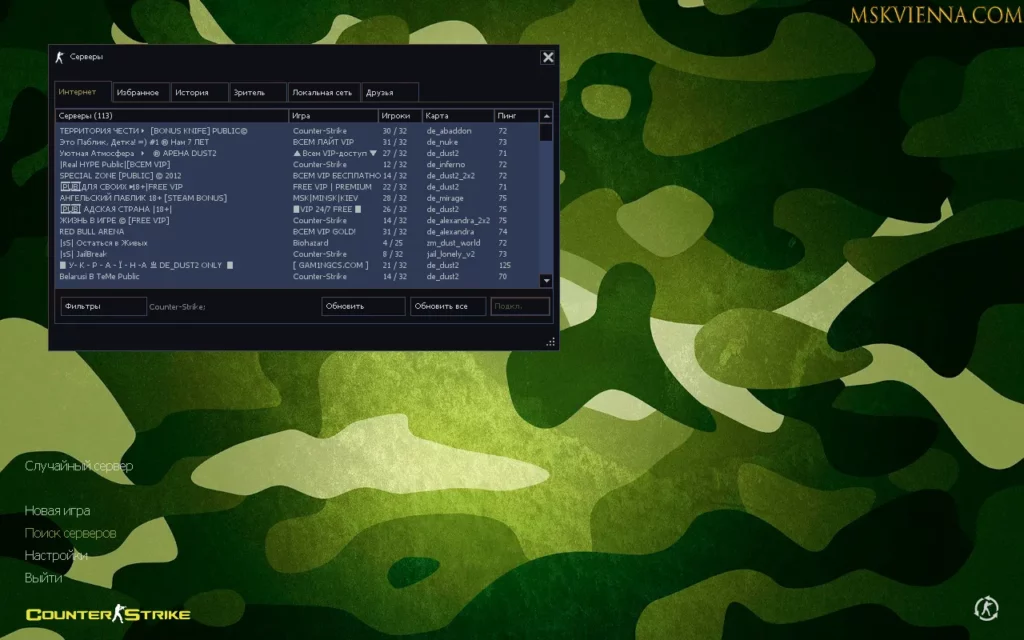Click the resize grip in the dialog corner
This screenshot has width=1024, height=640.
pyautogui.click(x=550, y=342)
